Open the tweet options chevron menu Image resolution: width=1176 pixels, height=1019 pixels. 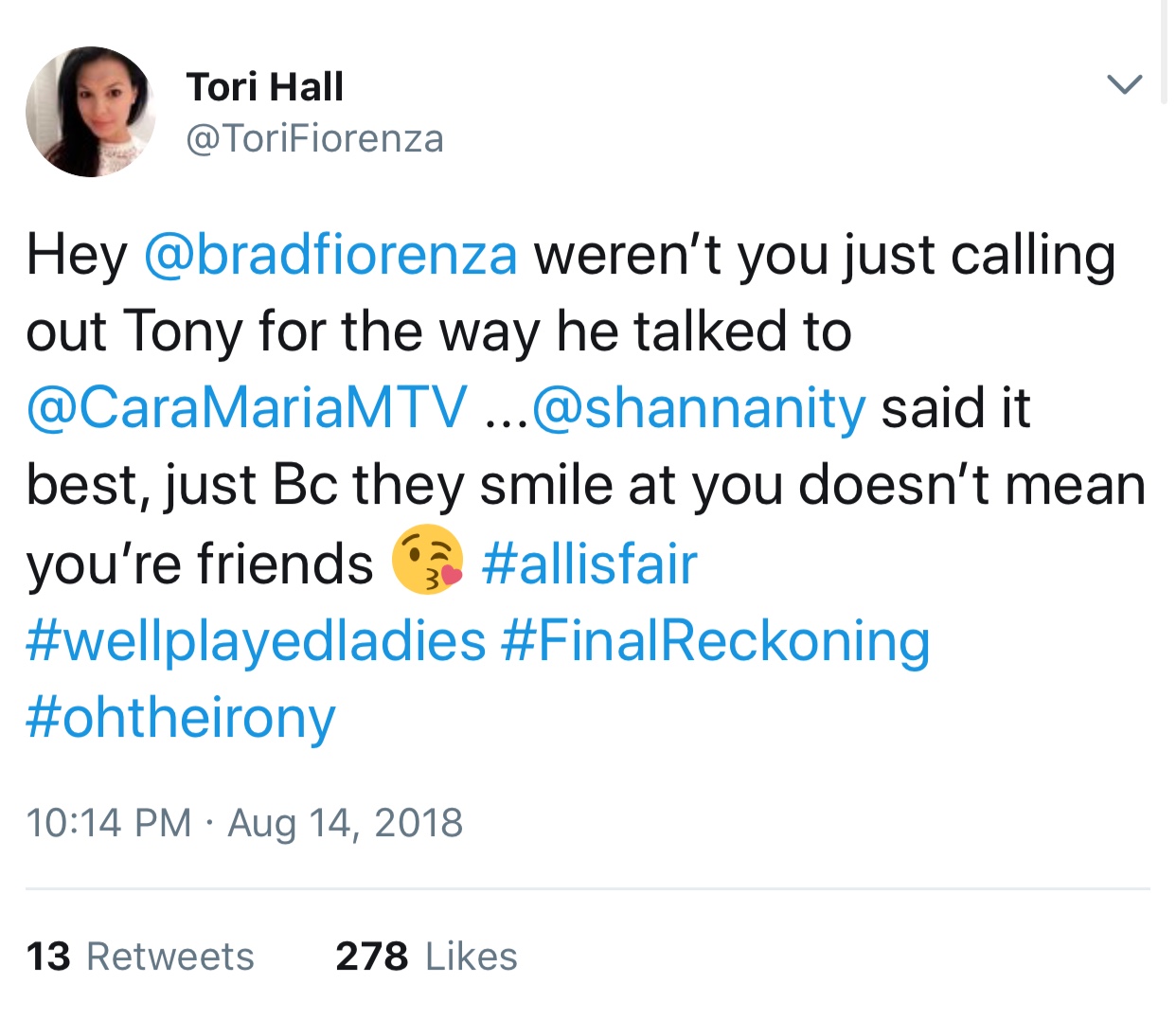[1124, 84]
